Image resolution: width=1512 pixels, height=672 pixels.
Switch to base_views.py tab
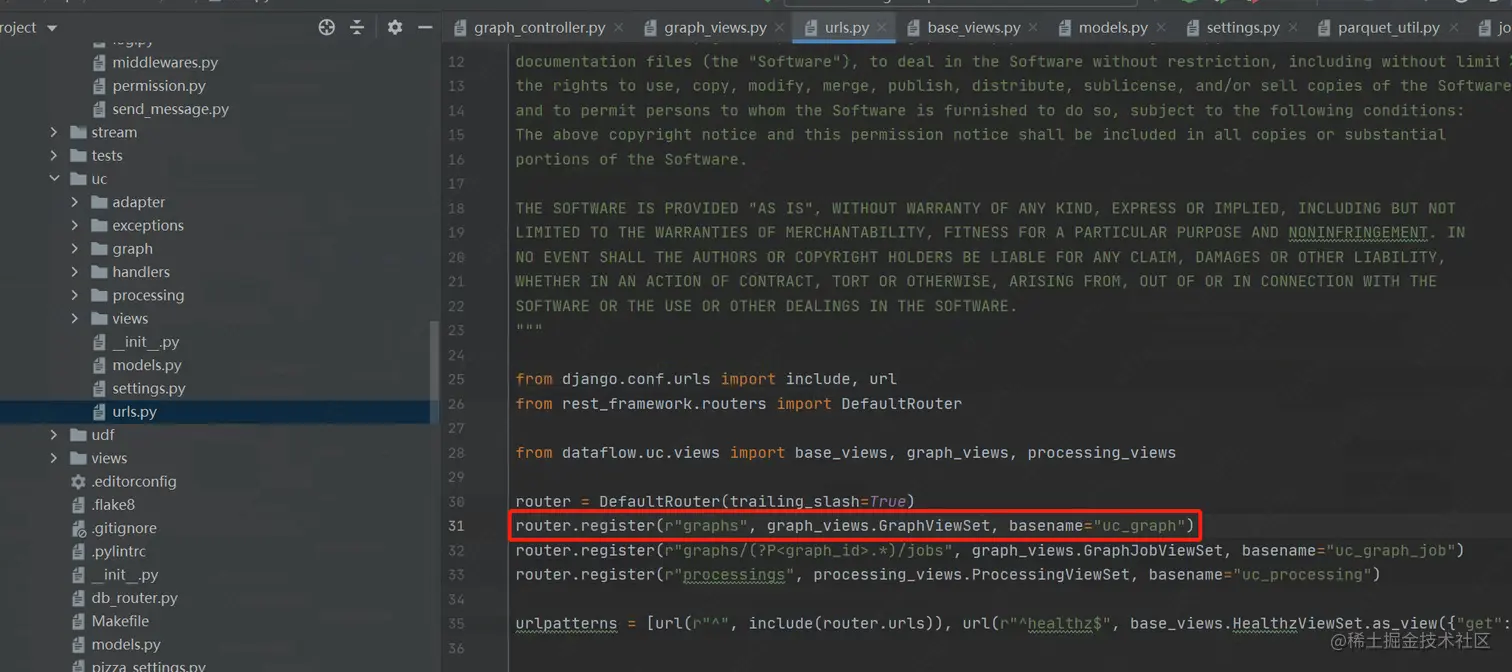(x=974, y=28)
